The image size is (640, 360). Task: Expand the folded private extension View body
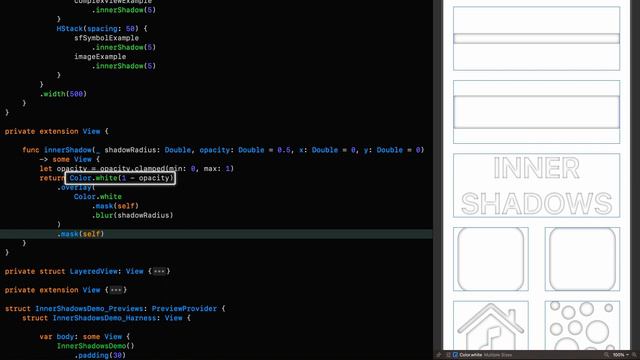(116, 290)
